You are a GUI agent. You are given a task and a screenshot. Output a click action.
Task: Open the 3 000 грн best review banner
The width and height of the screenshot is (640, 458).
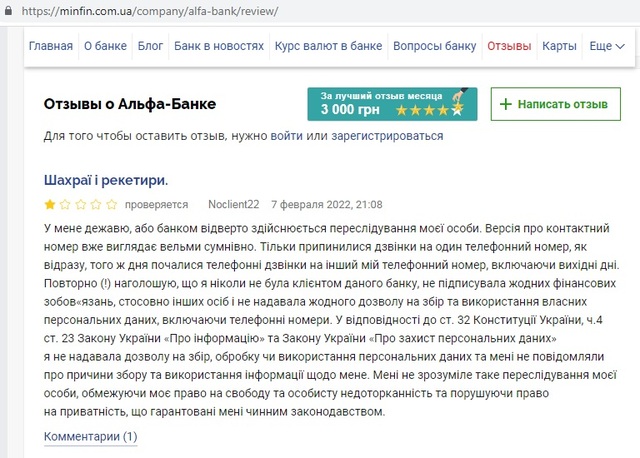[x=392, y=104]
